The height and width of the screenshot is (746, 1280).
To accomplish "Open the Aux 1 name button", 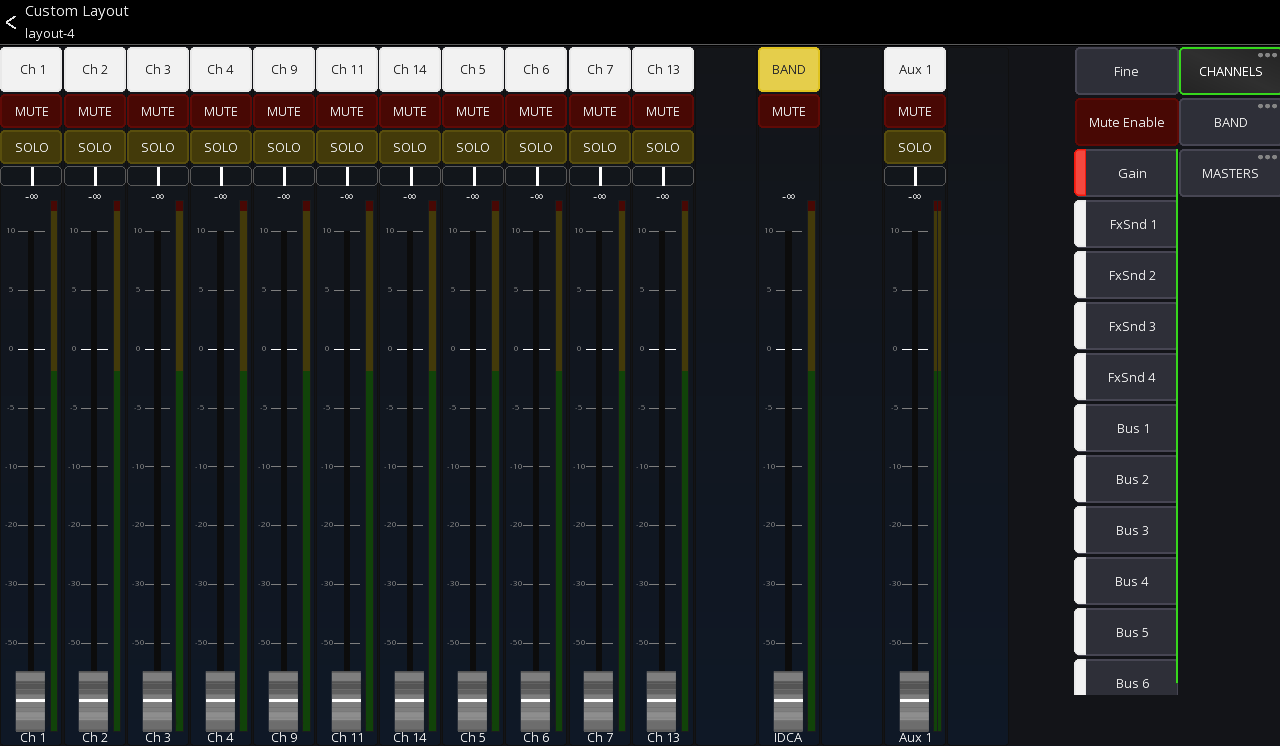I will [915, 69].
